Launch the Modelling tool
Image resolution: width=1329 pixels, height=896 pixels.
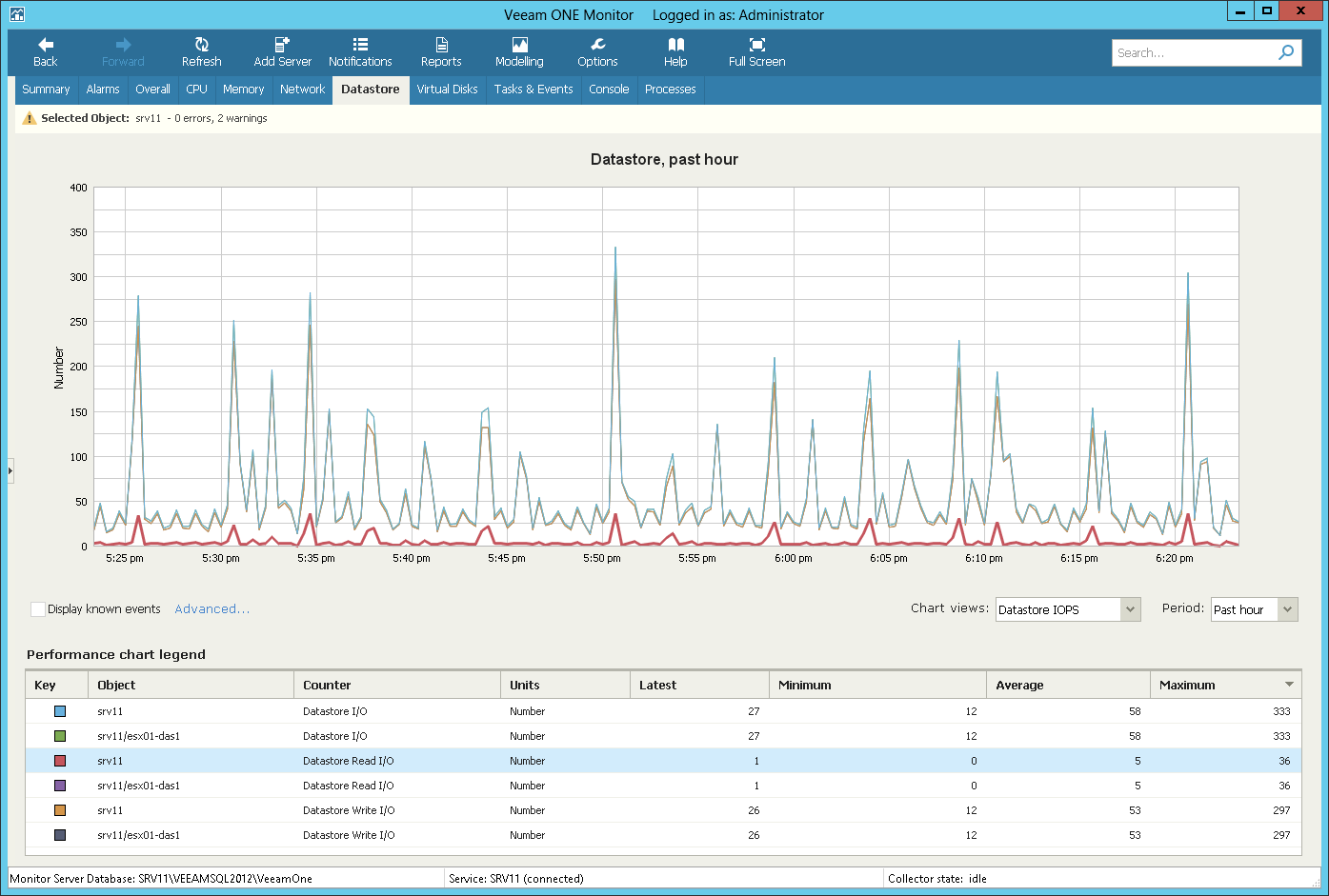[519, 52]
